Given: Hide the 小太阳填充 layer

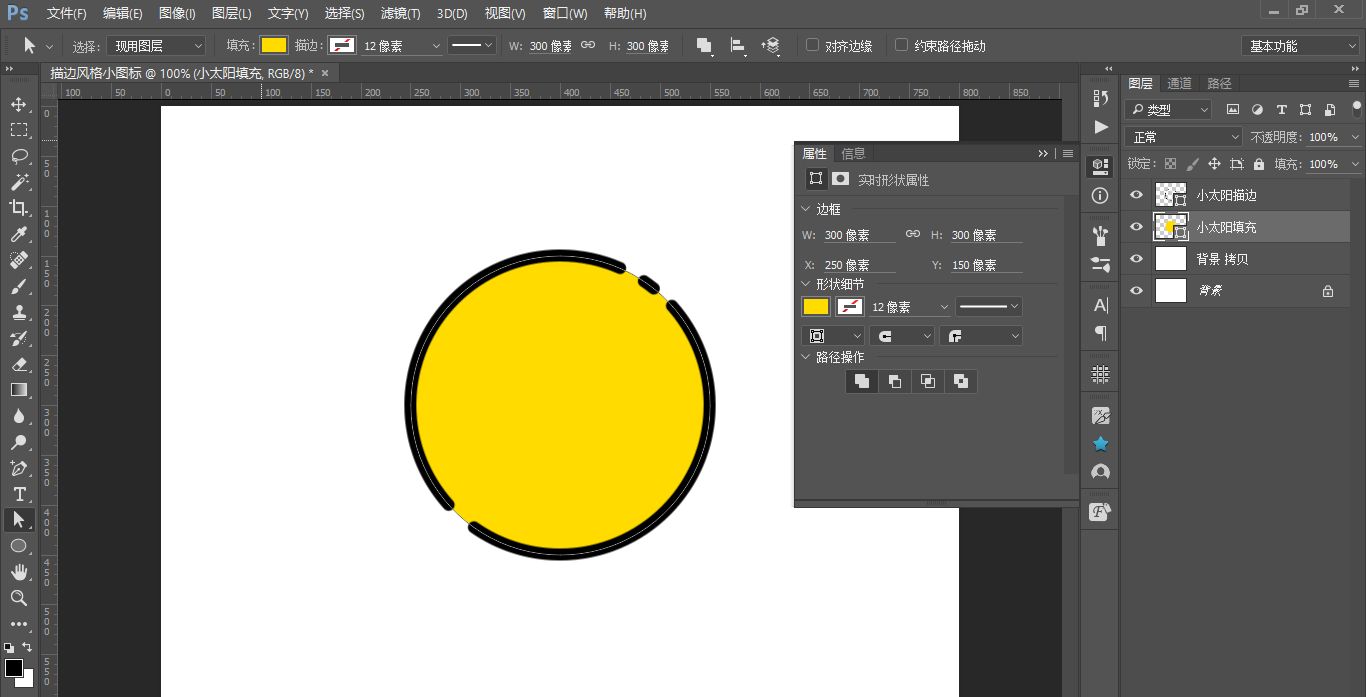Looking at the screenshot, I should pos(1135,227).
